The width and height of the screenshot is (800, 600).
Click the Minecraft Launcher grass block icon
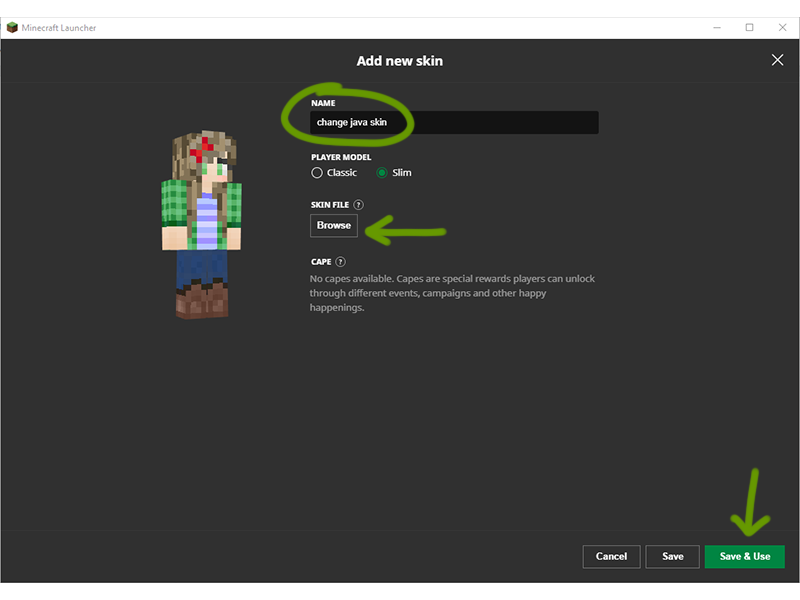coord(13,27)
